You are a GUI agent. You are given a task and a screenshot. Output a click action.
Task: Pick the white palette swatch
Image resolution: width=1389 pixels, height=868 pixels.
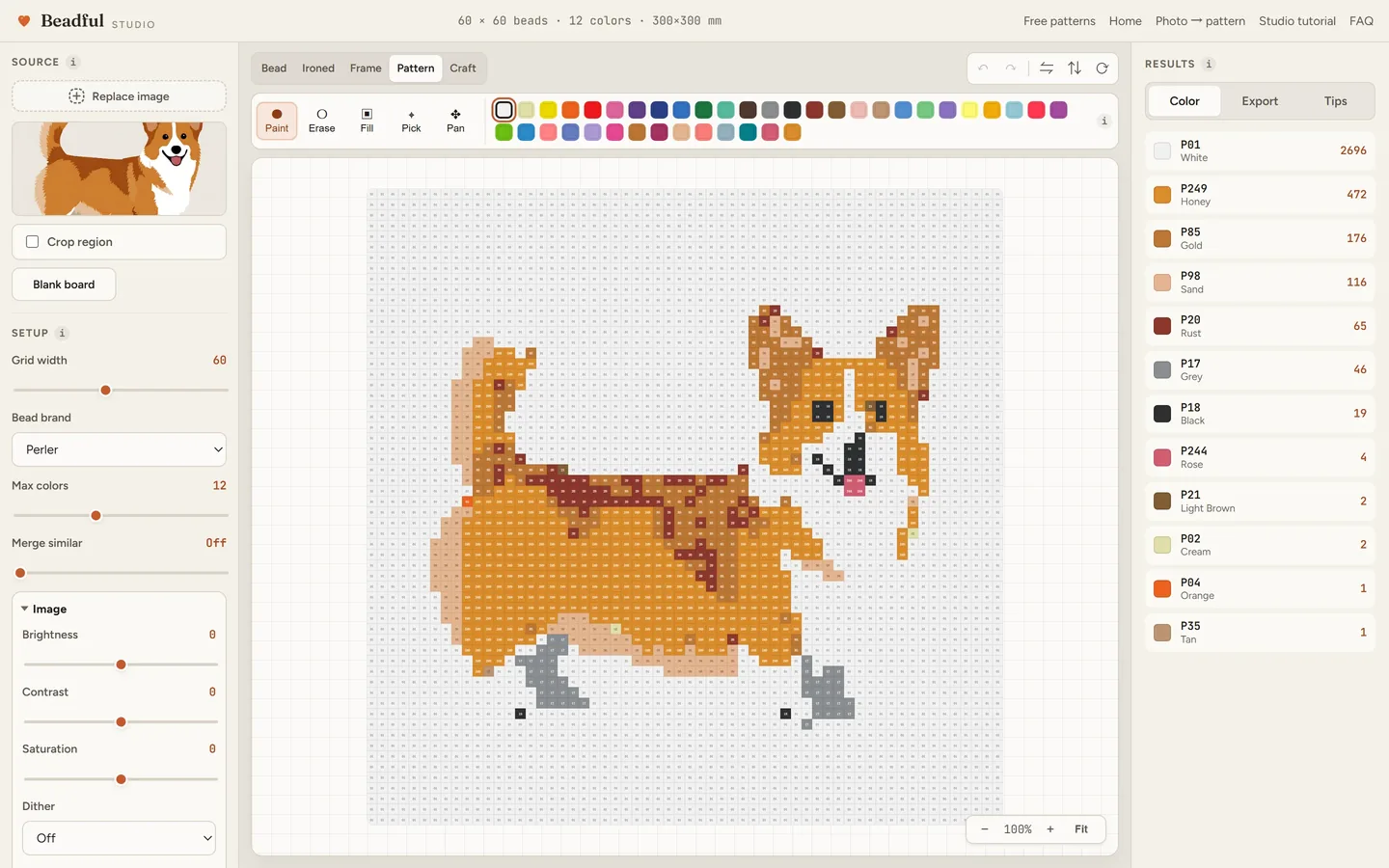pos(504,110)
